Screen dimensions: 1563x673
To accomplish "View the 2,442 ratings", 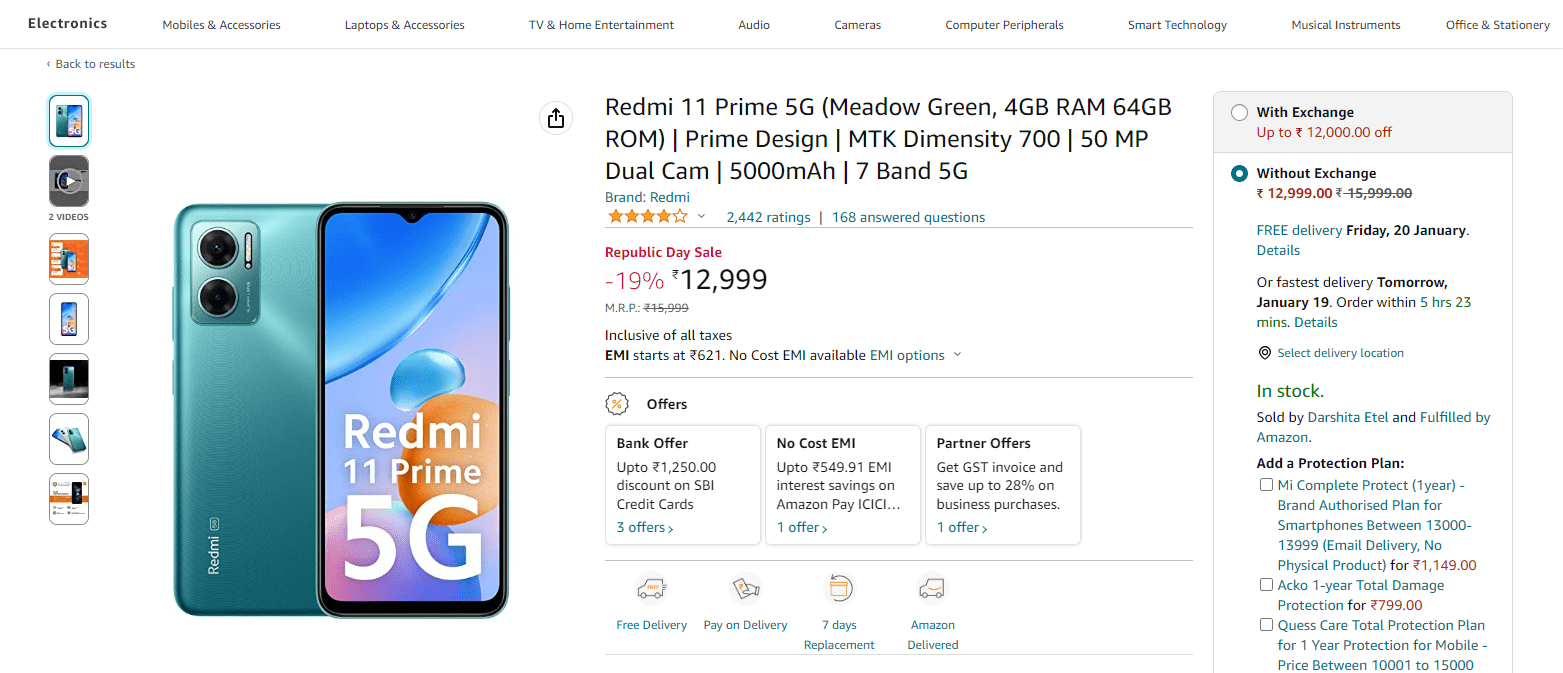I will 768,216.
